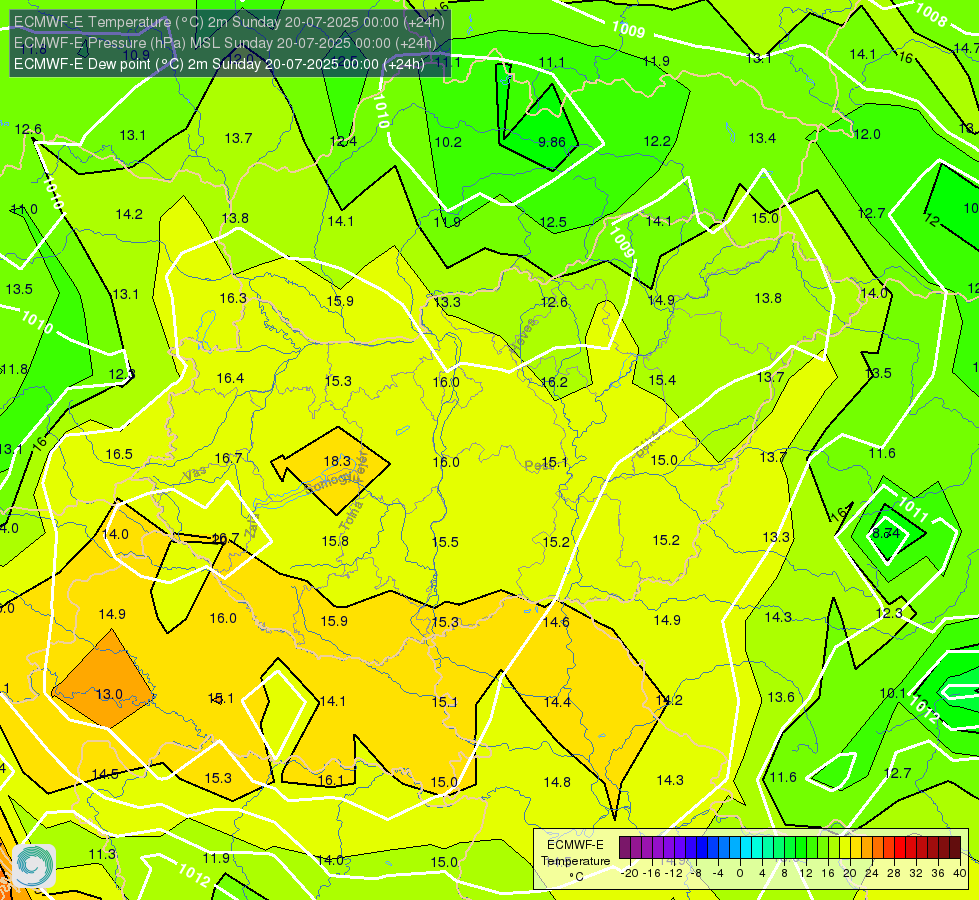Viewport: 979px width, 900px height.
Task: Click the 16.2 dew point value
Action: coord(554,382)
